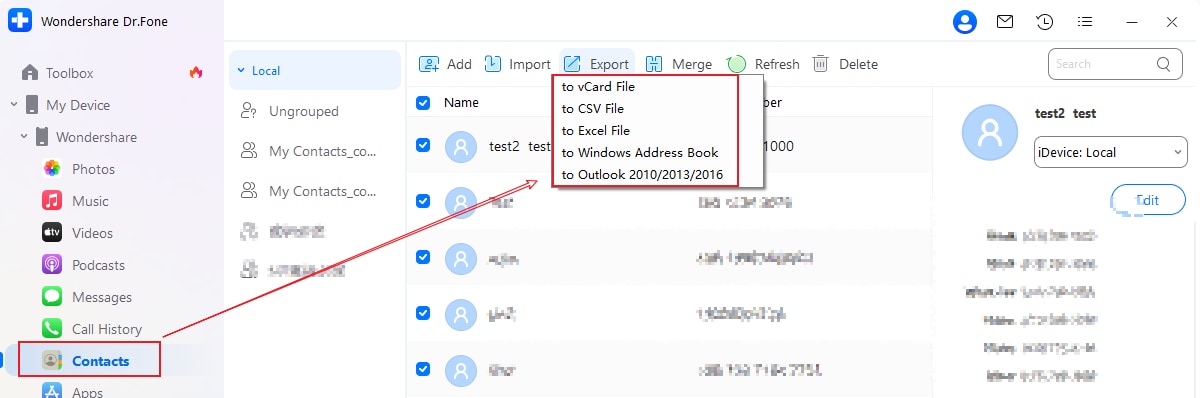Open the task list menu icon
The width and height of the screenshot is (1200, 398).
[x=1085, y=21]
